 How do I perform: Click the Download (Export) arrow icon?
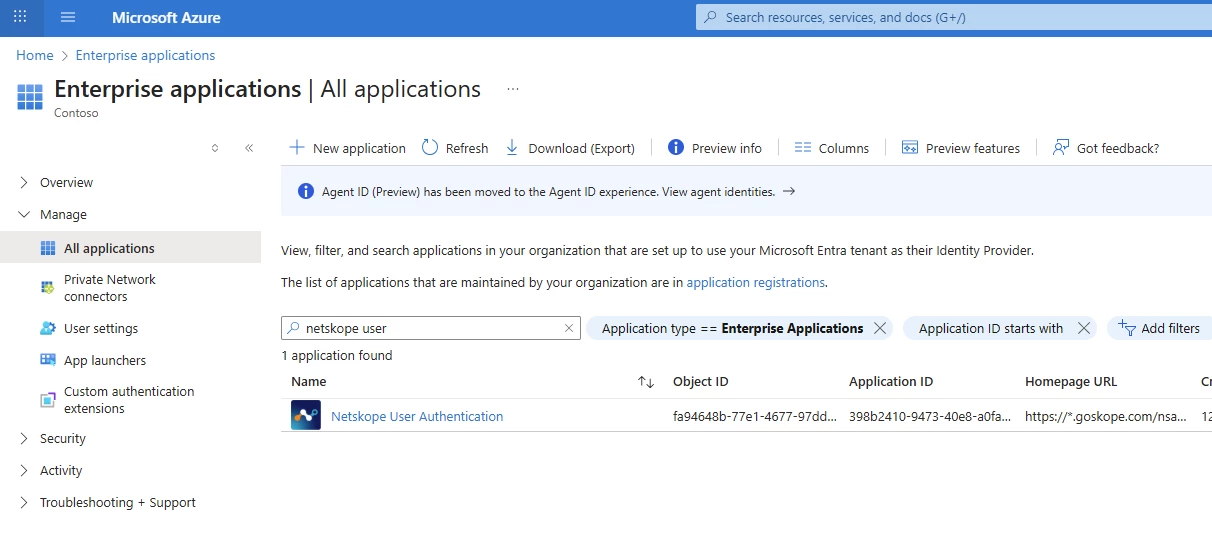click(x=512, y=148)
